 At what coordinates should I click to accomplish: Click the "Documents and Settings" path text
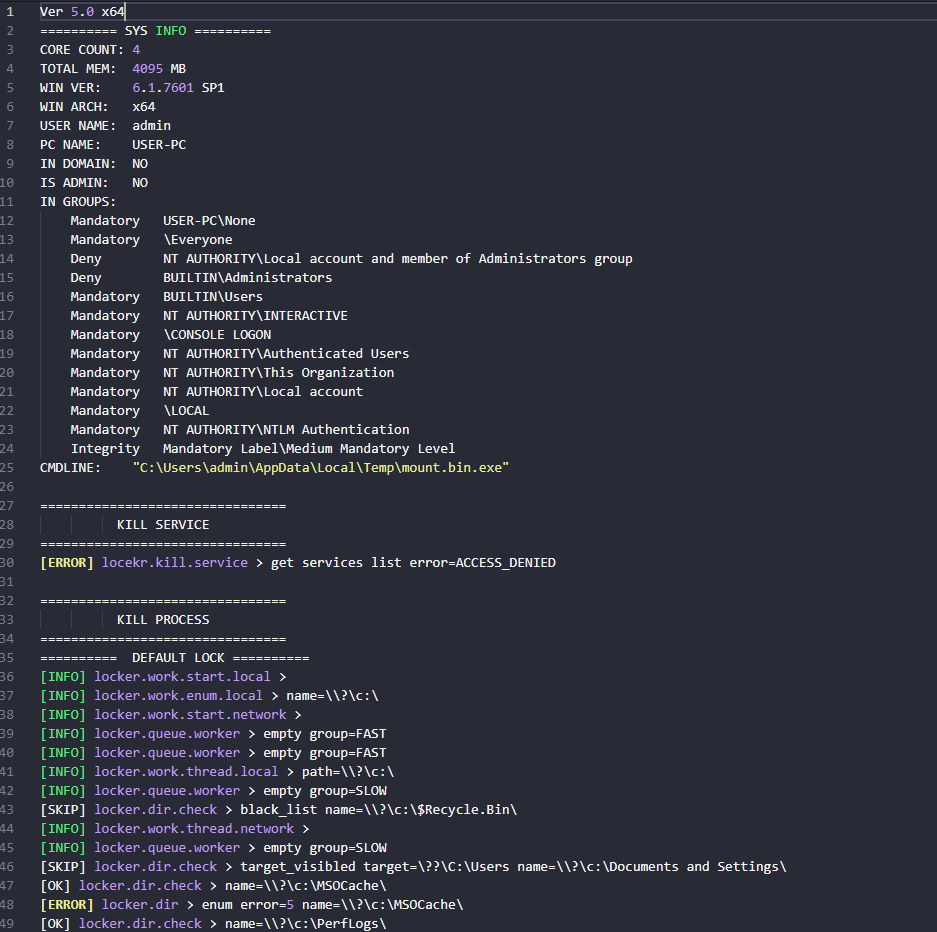[693, 867]
